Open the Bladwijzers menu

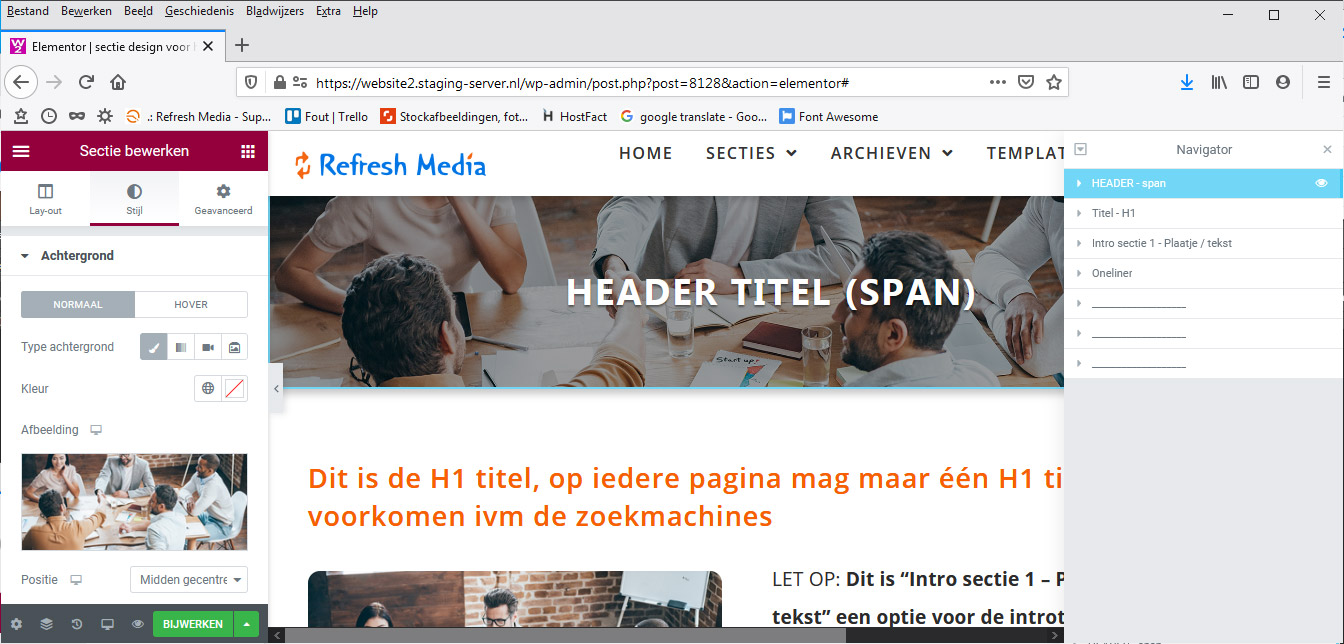273,11
